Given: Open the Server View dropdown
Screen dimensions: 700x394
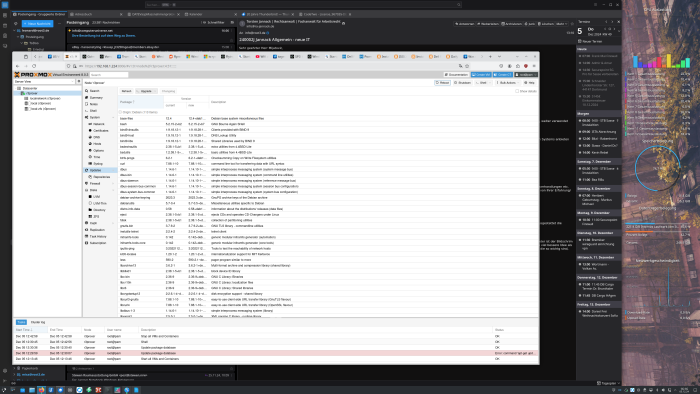Looking at the screenshot, I should click(x=44, y=82).
